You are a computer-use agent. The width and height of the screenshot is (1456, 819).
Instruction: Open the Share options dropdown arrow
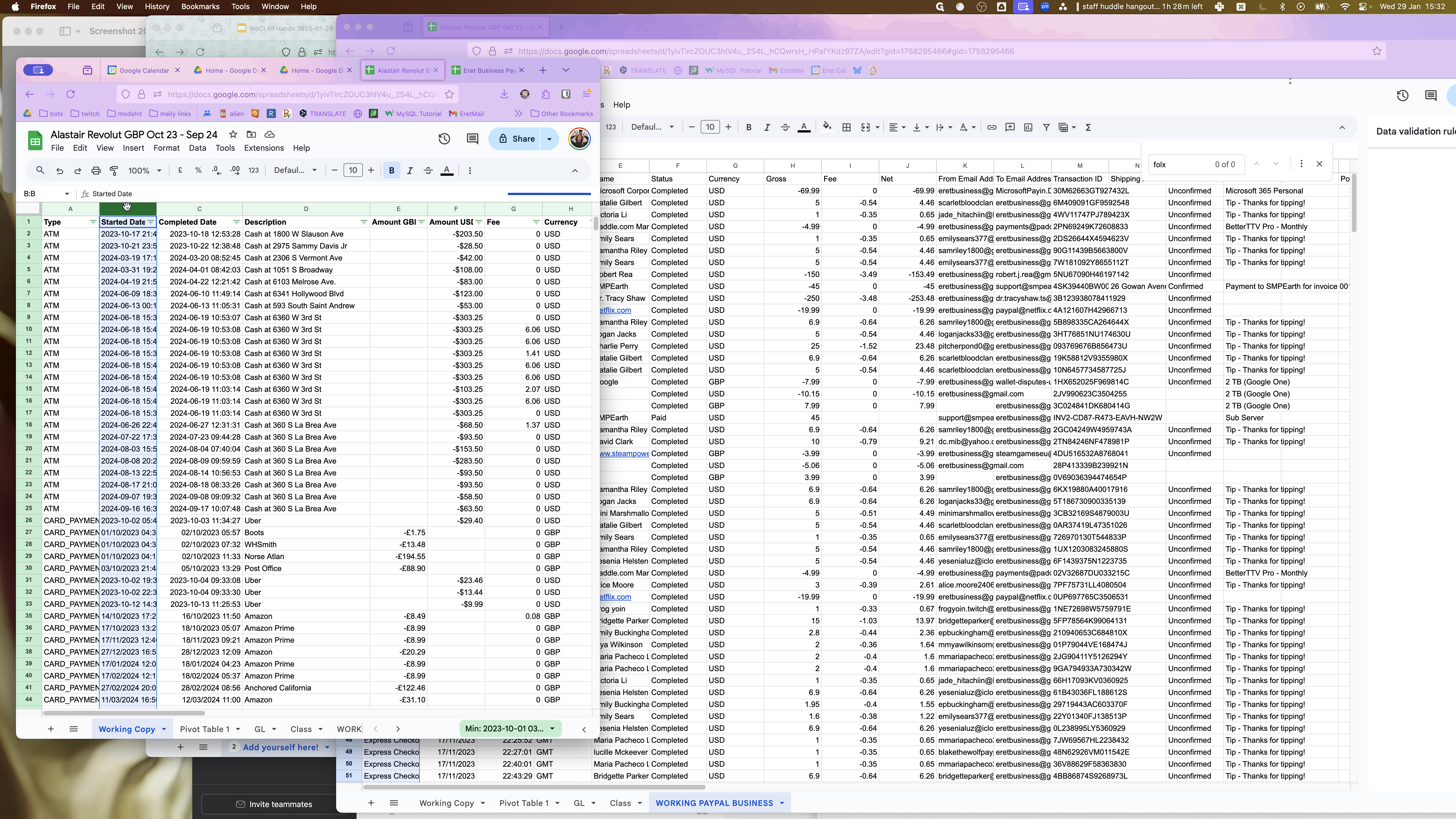point(550,138)
